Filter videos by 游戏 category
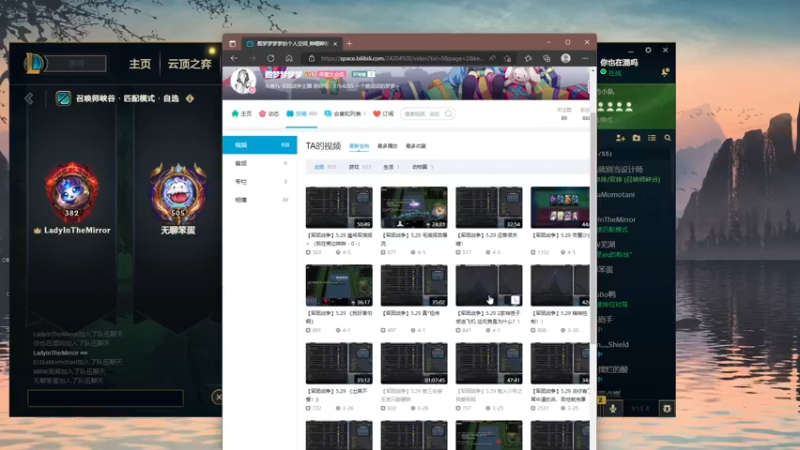This screenshot has width=800, height=450. click(360, 167)
